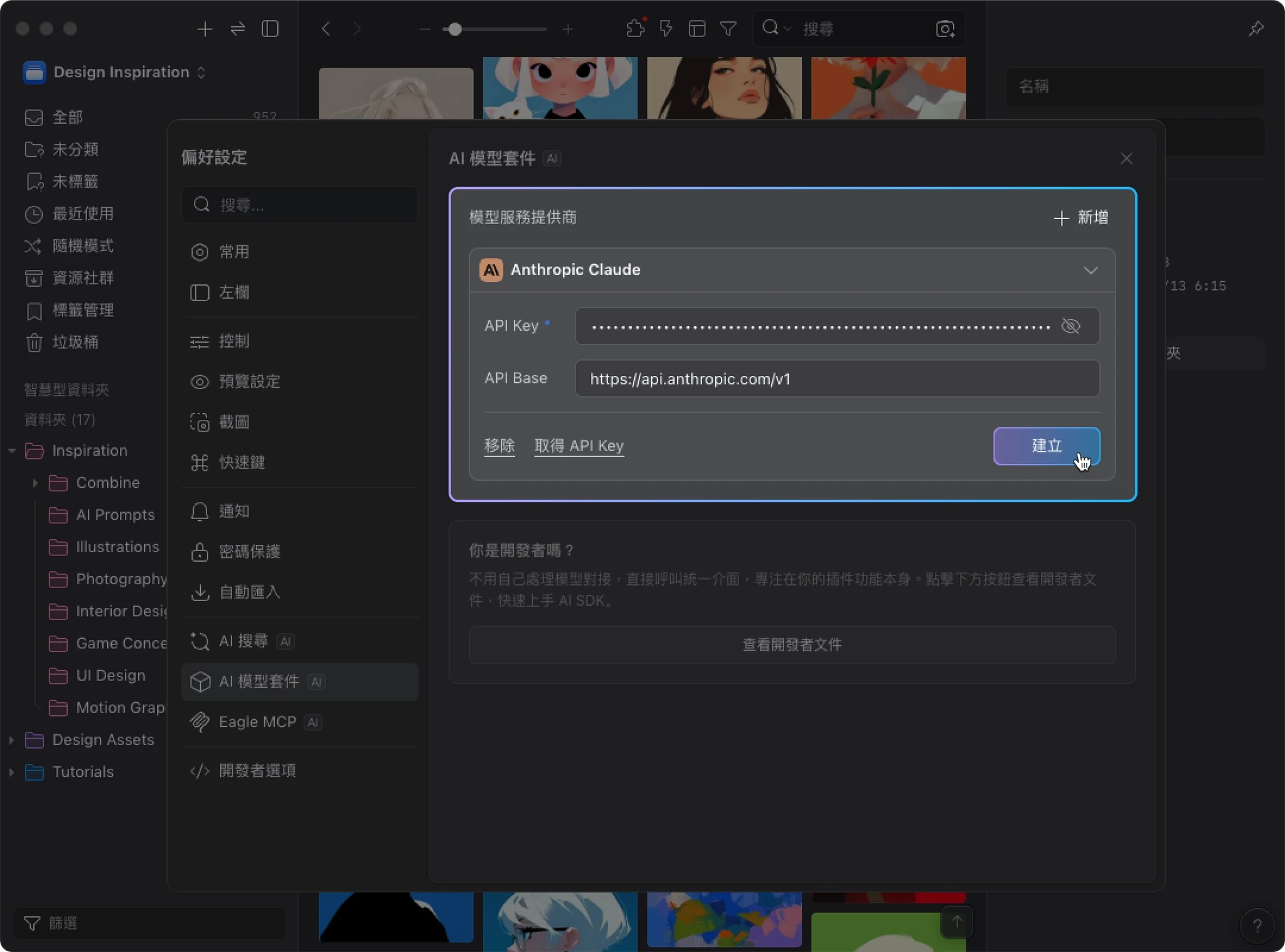Close the preferences dialog

click(x=1126, y=158)
